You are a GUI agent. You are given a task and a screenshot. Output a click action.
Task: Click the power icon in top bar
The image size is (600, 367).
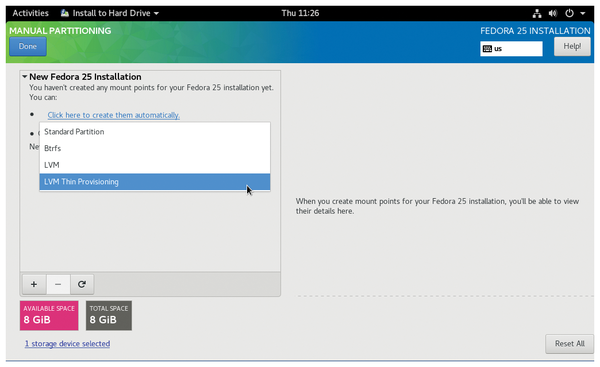[x=569, y=13]
